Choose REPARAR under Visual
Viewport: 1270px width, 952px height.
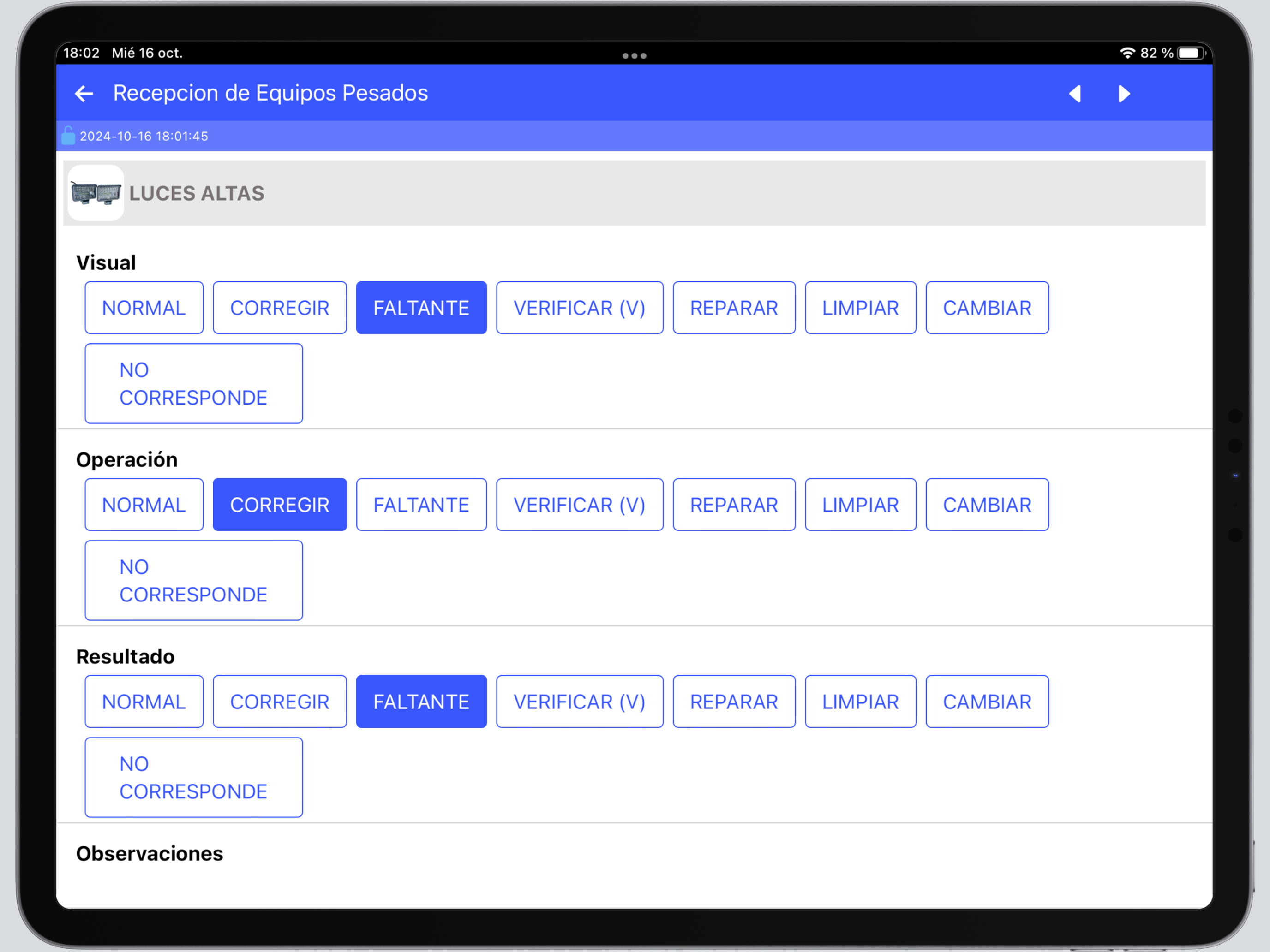pos(734,308)
